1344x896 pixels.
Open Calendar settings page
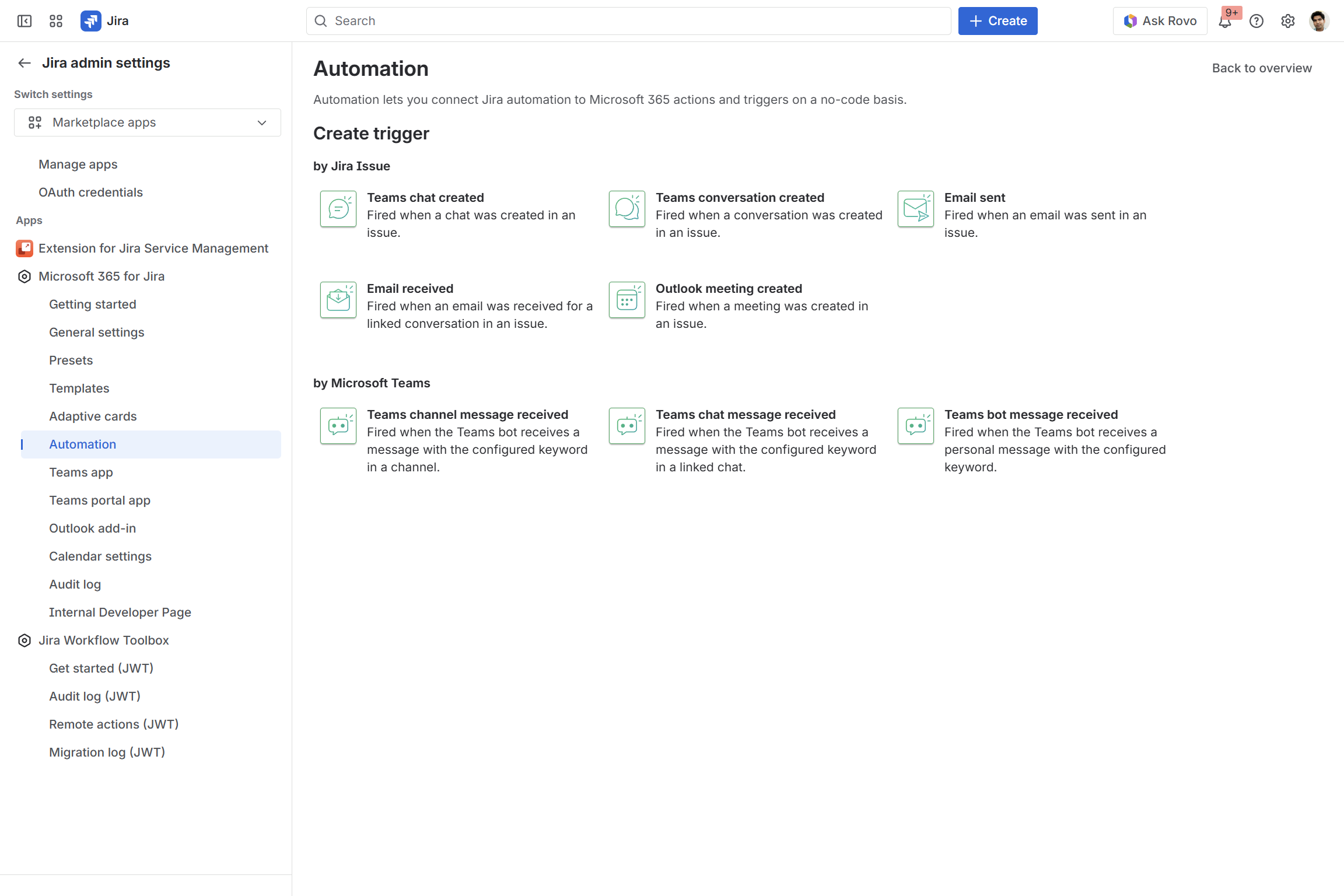pos(100,556)
